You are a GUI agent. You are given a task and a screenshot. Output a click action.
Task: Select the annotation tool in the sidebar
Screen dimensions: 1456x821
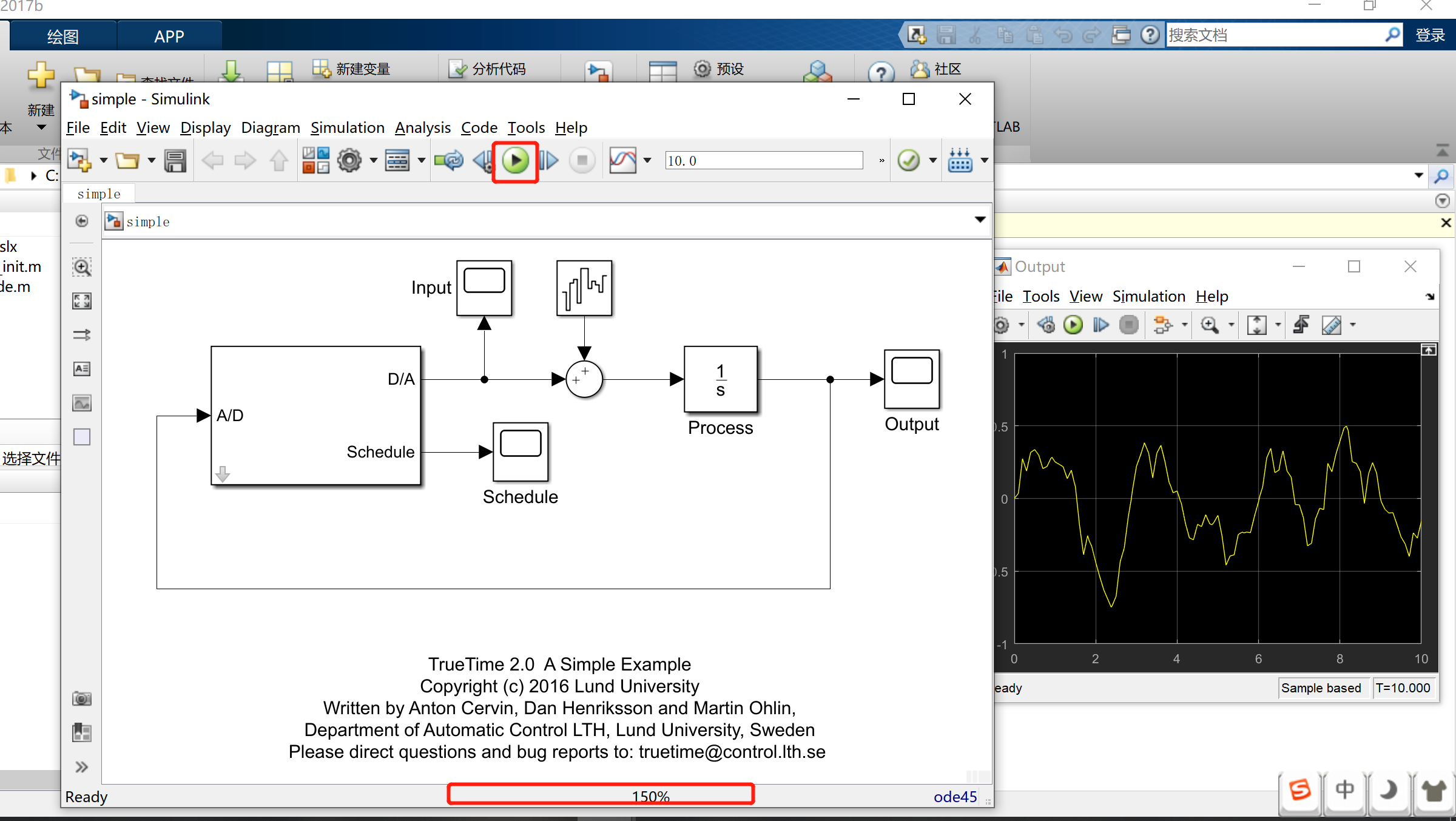pos(81,368)
